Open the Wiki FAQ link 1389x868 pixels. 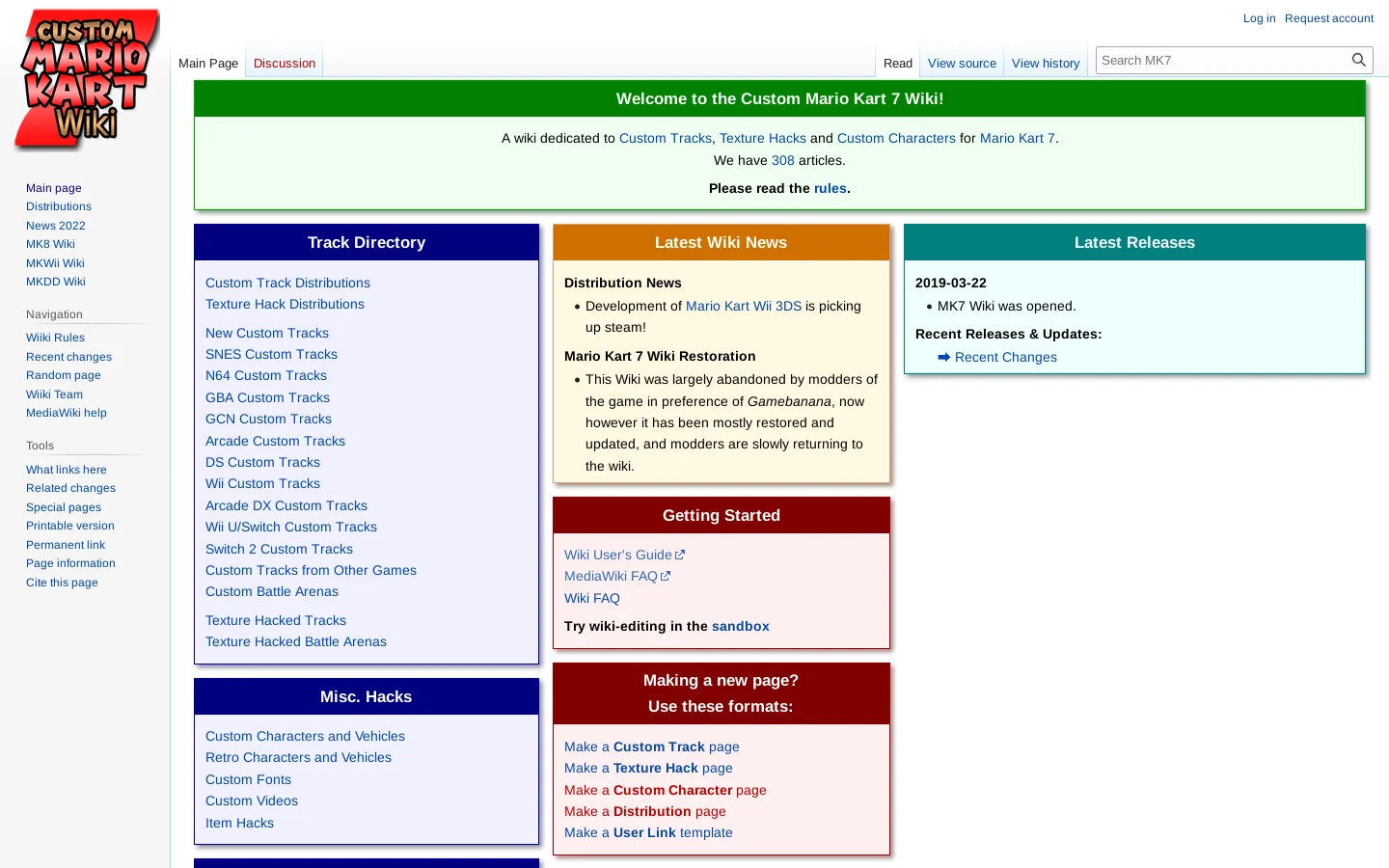(x=592, y=598)
